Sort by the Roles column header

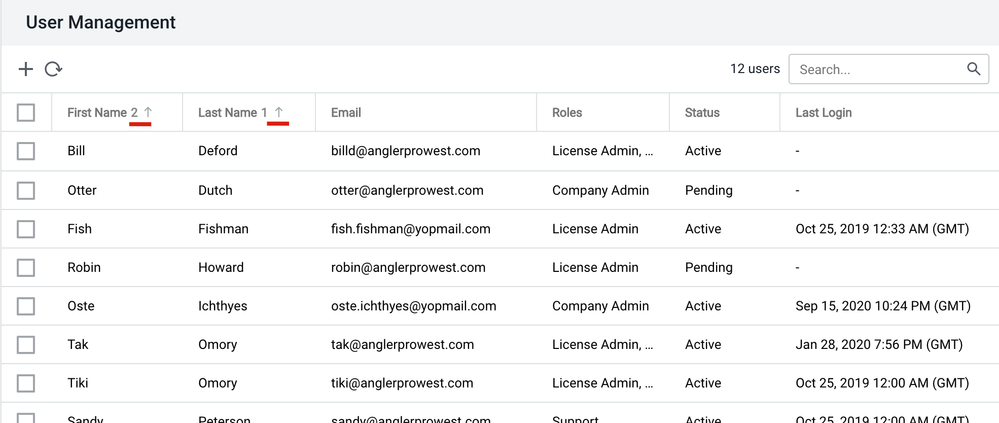[x=567, y=113]
